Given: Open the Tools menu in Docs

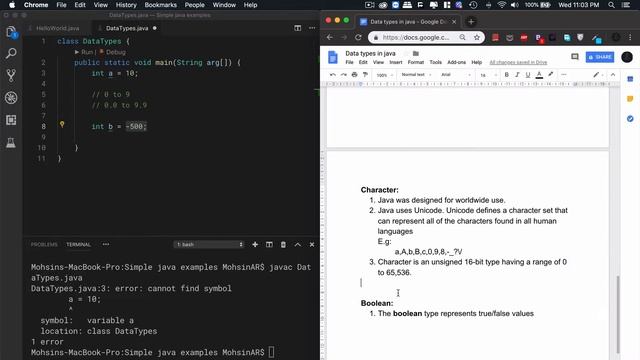Looking at the screenshot, I should coord(436,62).
